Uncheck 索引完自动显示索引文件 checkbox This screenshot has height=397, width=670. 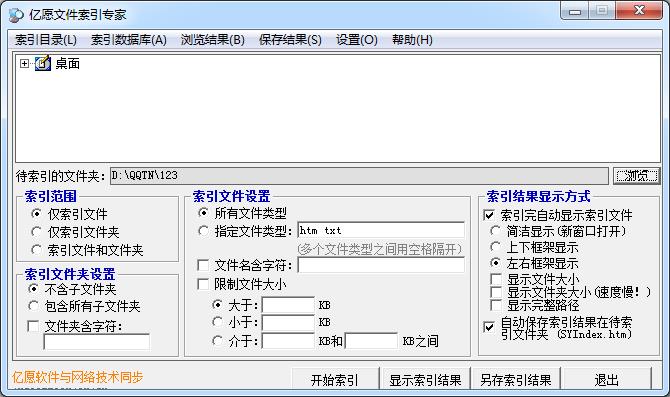(x=489, y=215)
